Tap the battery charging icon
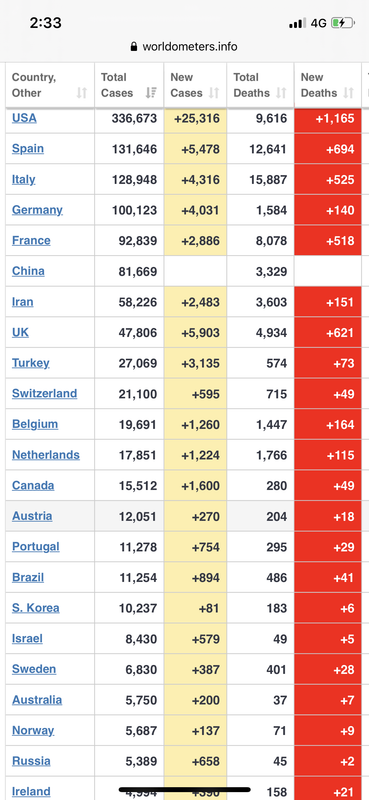 [342, 23]
